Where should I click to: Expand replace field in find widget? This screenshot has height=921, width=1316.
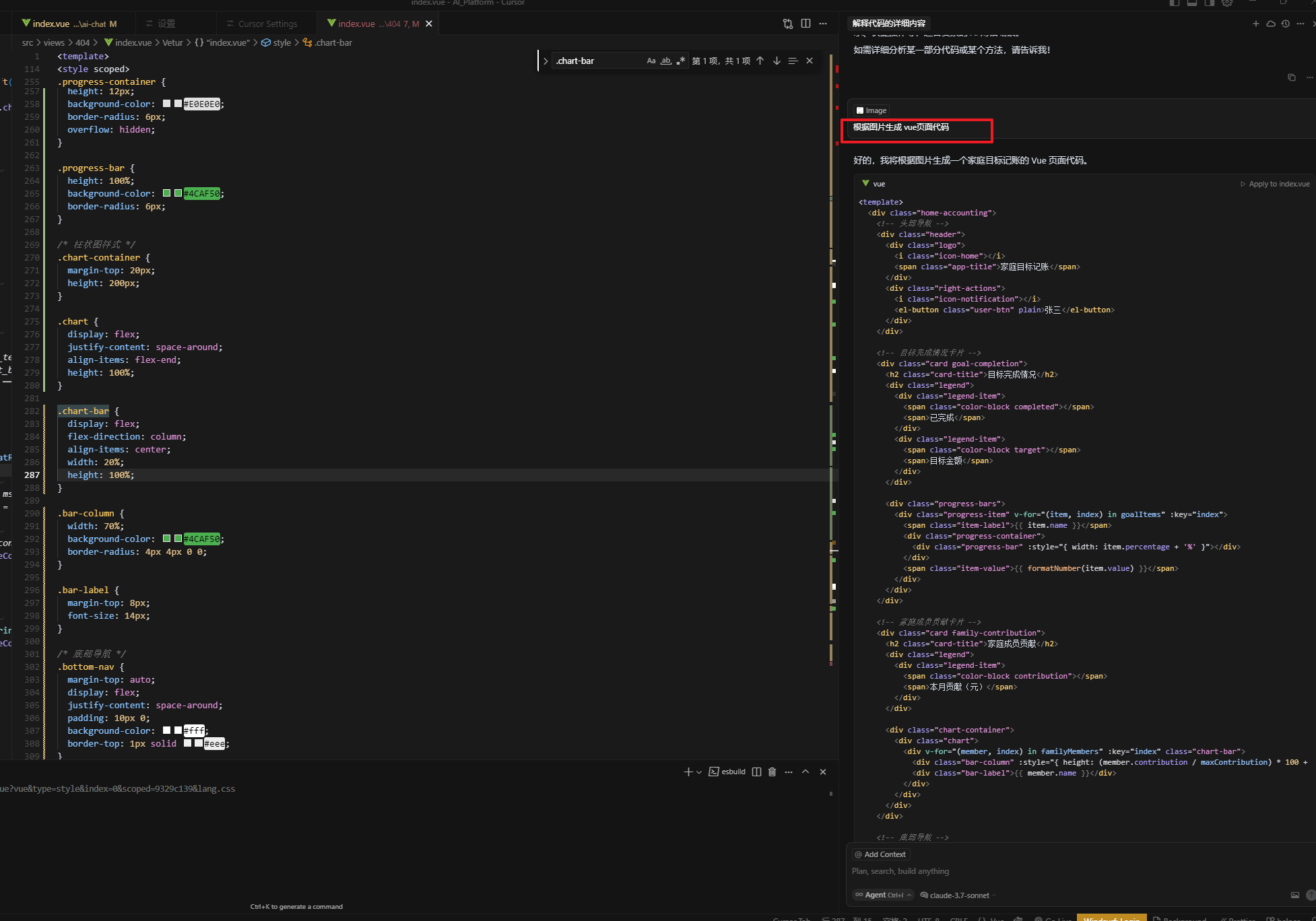click(546, 61)
